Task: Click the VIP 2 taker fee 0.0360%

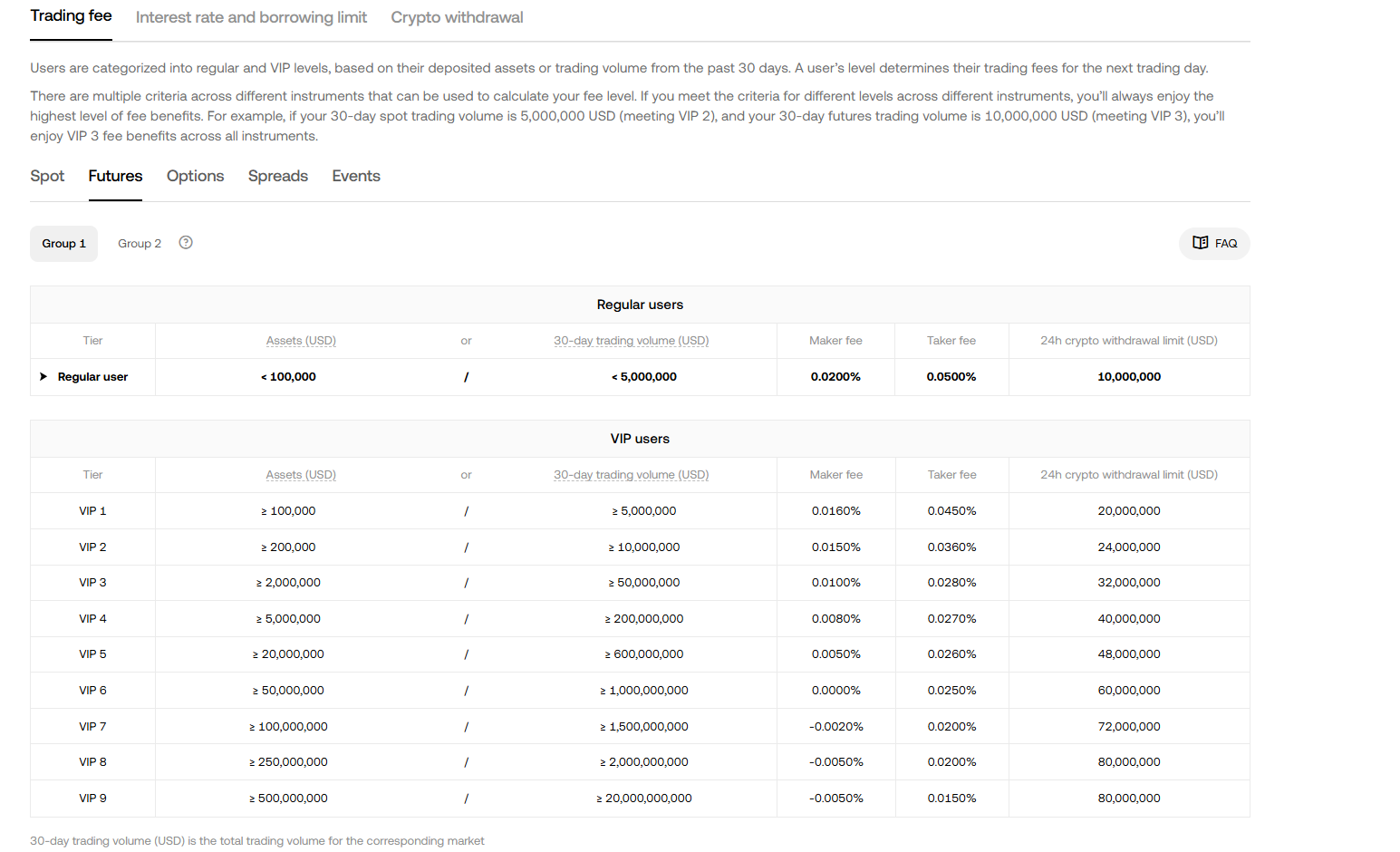Action: (x=951, y=547)
